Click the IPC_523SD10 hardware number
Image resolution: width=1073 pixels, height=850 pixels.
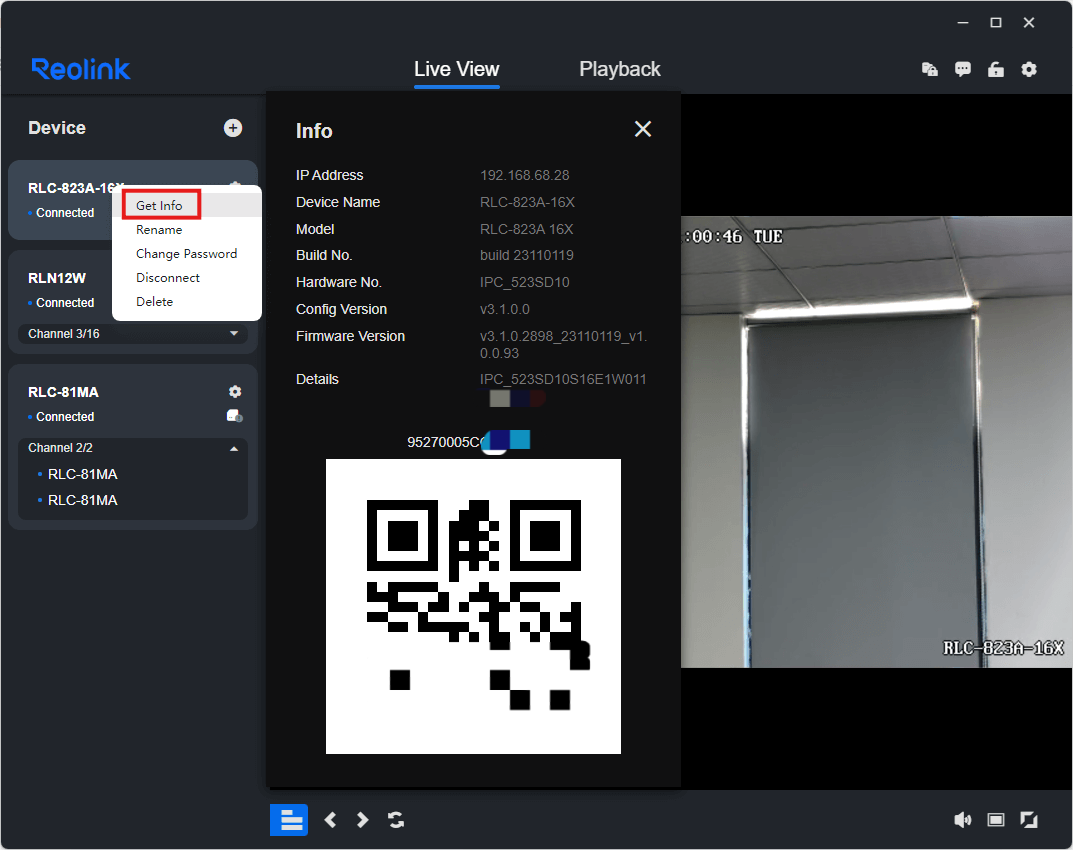[x=525, y=282]
